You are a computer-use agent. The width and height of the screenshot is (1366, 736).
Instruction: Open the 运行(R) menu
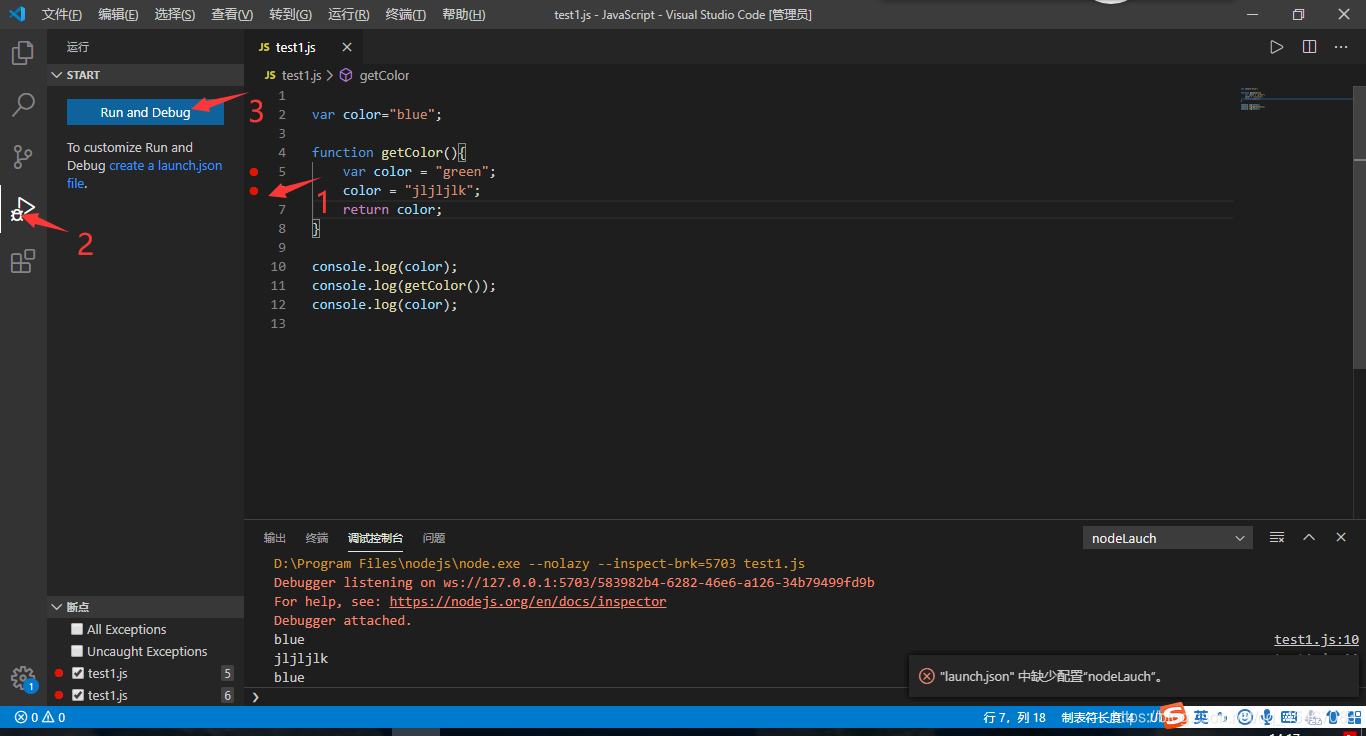[x=348, y=15]
